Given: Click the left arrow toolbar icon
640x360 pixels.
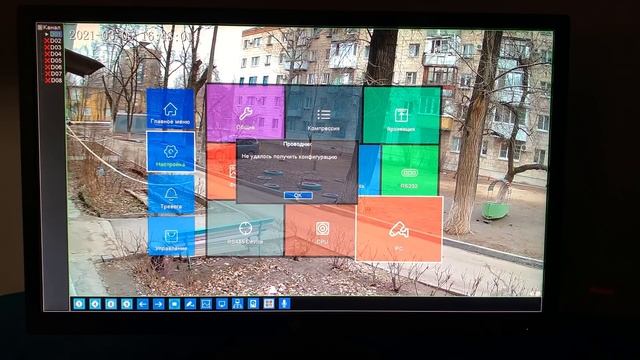Looking at the screenshot, I should tap(142, 304).
